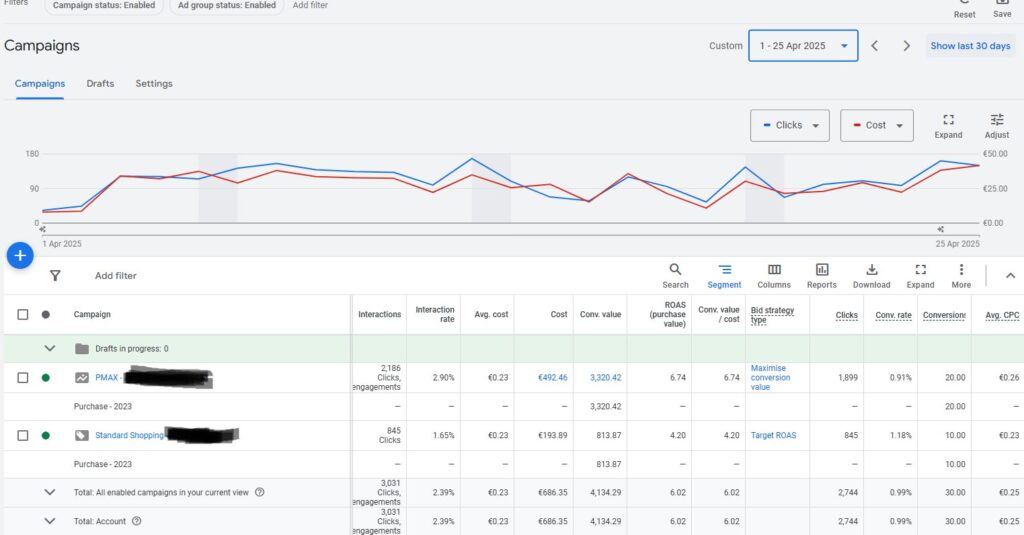Open the More options three-dot menu
The width and height of the screenshot is (1024, 535).
point(961,276)
